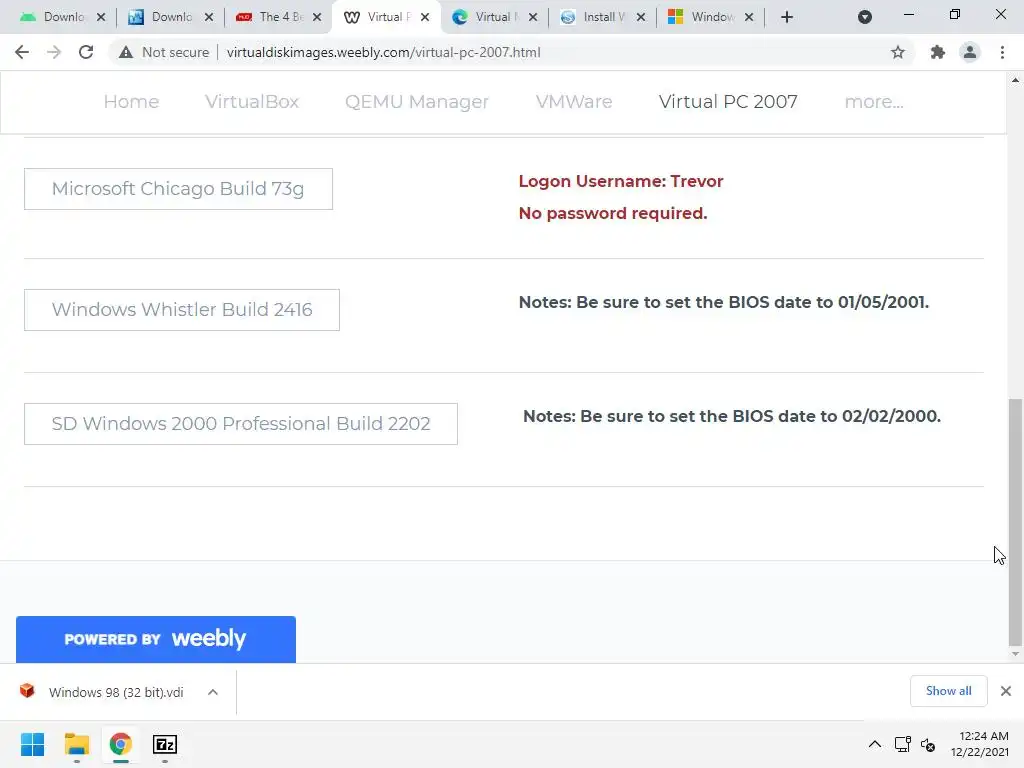This screenshot has width=1024, height=768.
Task: Download Windows Whistler Build 2416
Action: tap(182, 310)
